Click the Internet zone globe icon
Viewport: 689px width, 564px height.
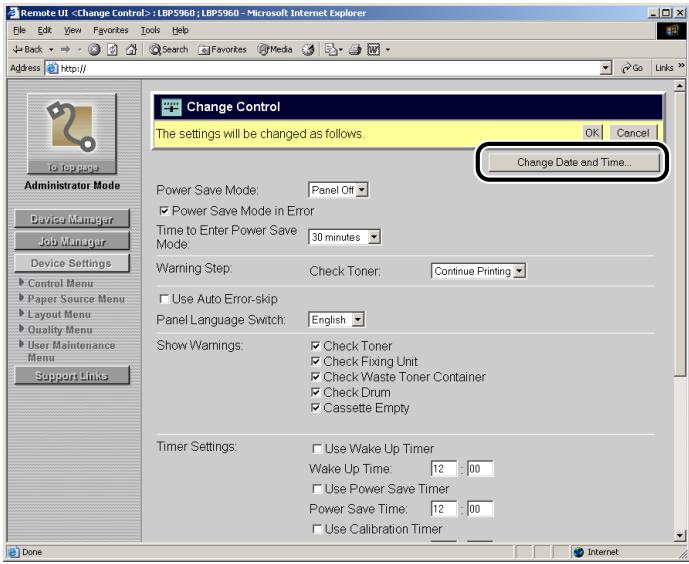579,552
